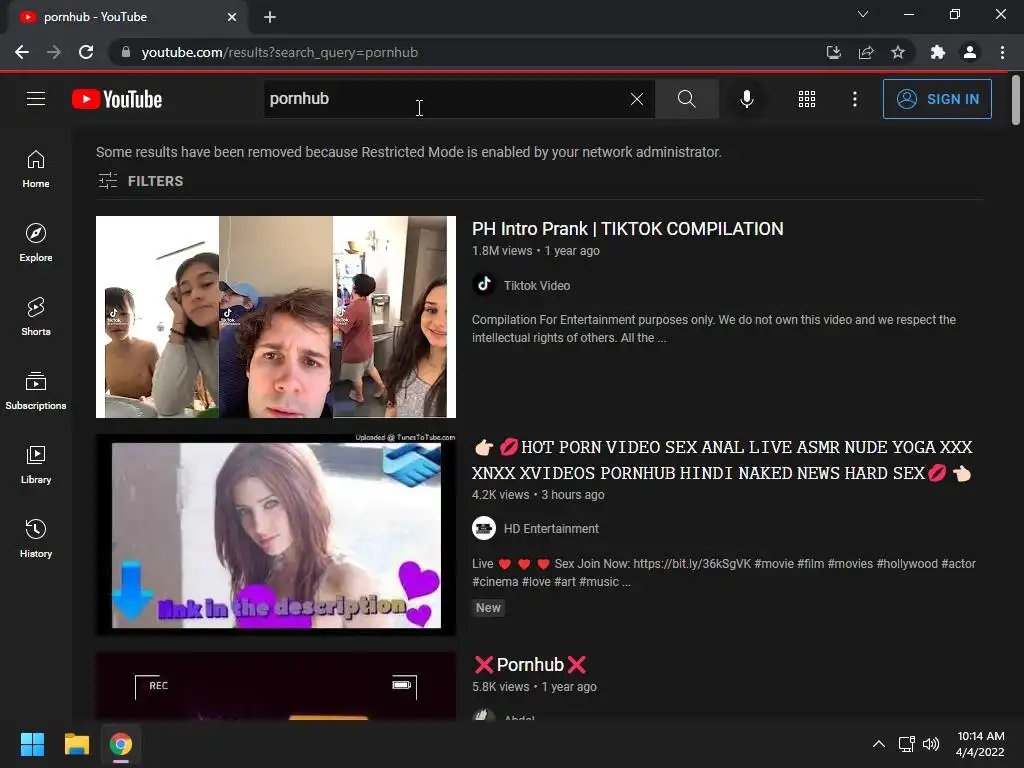
Task: Expand the FILTERS options
Action: 140,181
